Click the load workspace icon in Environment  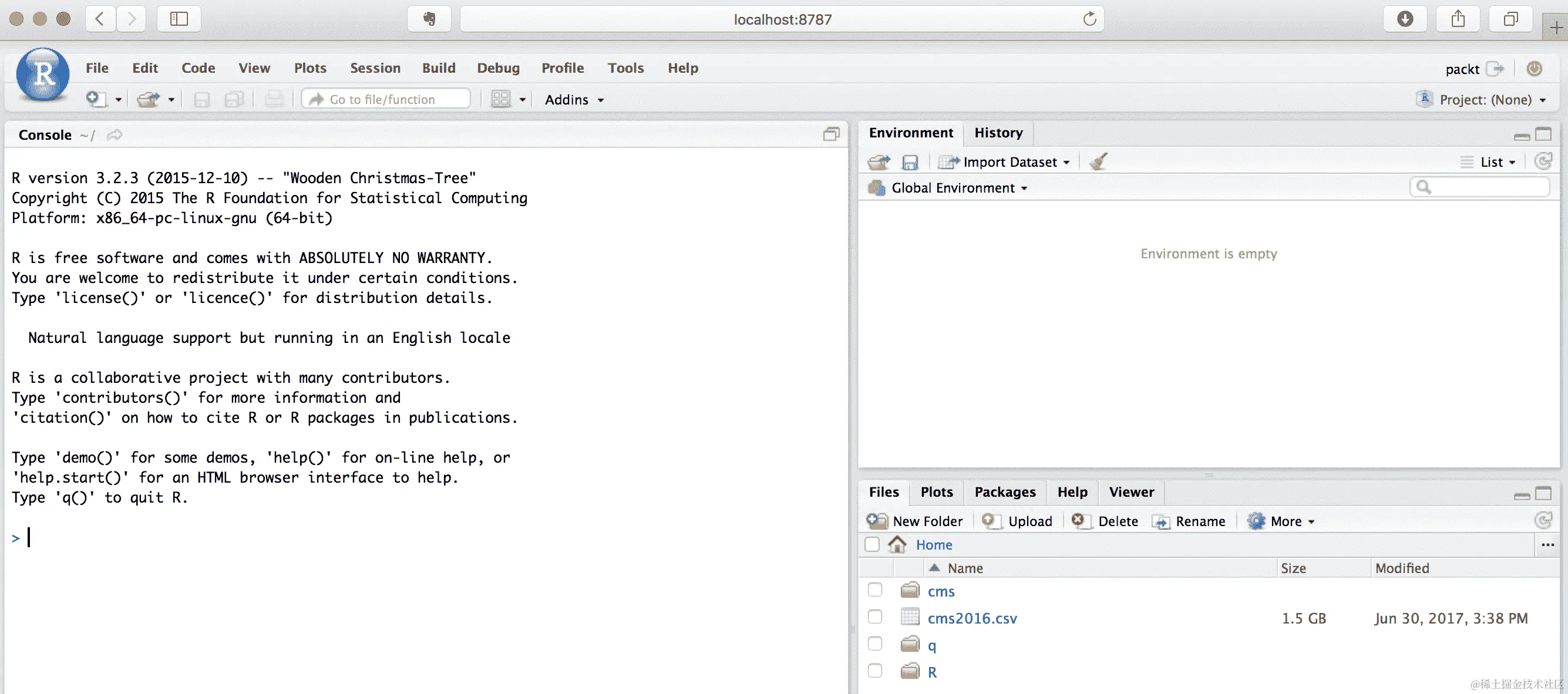click(879, 162)
